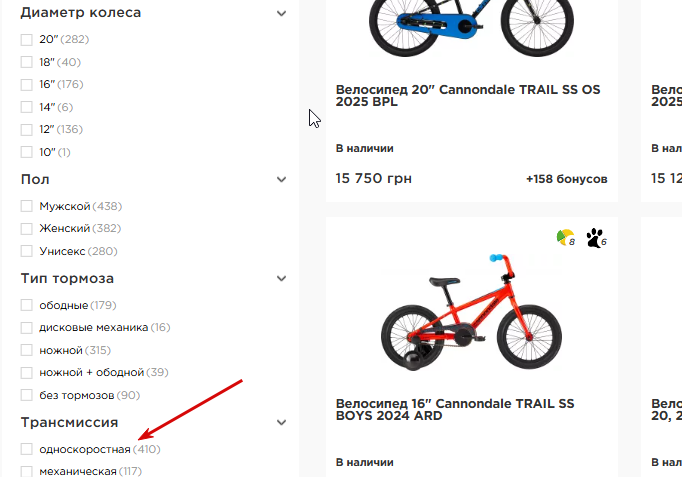Click the 15 750 грн price
This screenshot has height=477, width=682.
point(374,179)
